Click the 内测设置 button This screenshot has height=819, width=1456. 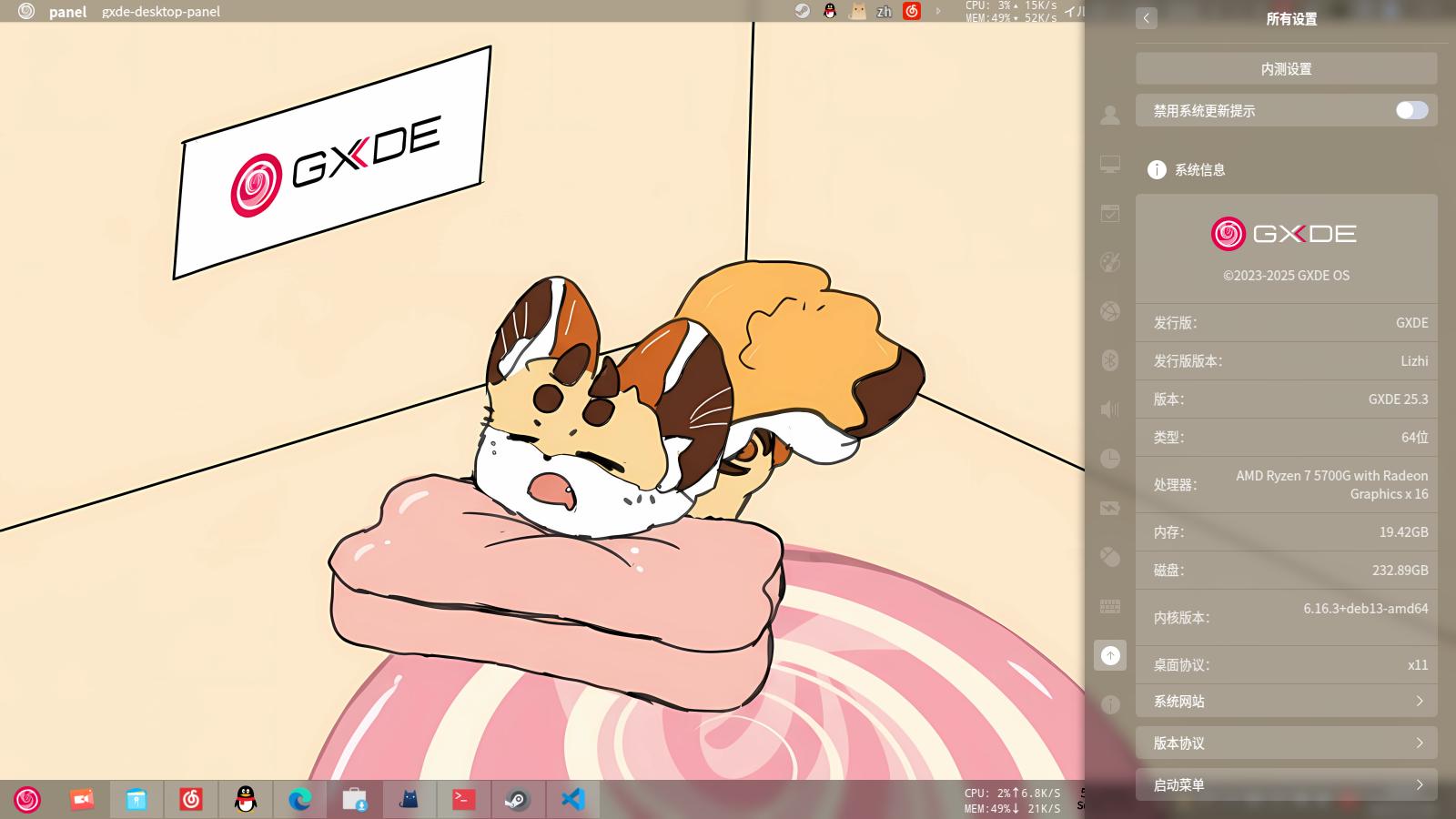click(x=1287, y=68)
